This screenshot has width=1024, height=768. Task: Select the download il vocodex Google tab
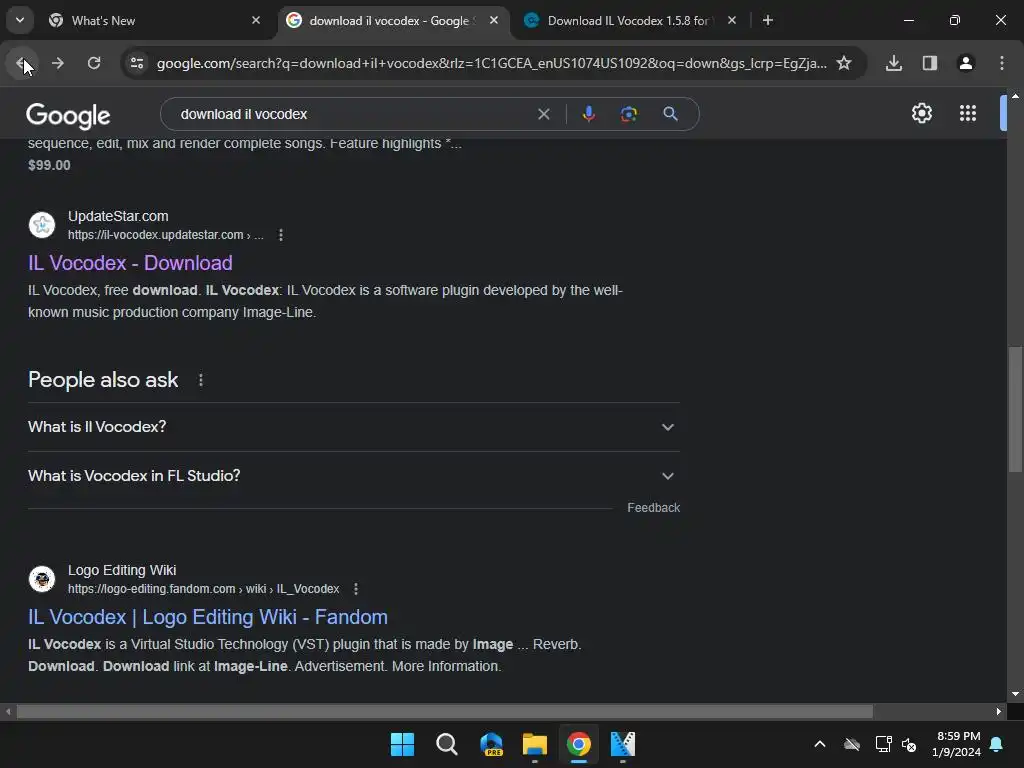coord(392,21)
